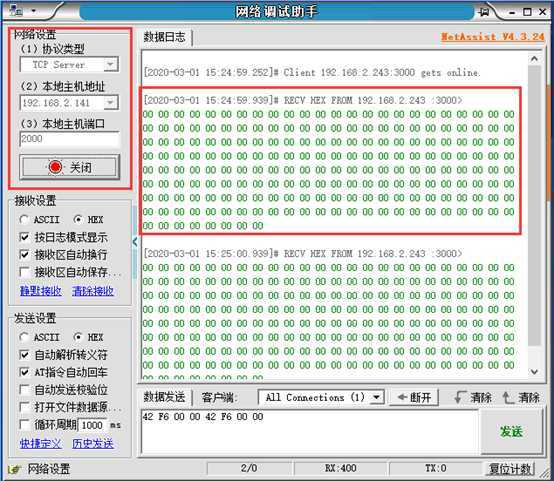This screenshot has width=554, height=481.
Task: Click the 网络设置 status bar icon
Action: (x=14, y=469)
